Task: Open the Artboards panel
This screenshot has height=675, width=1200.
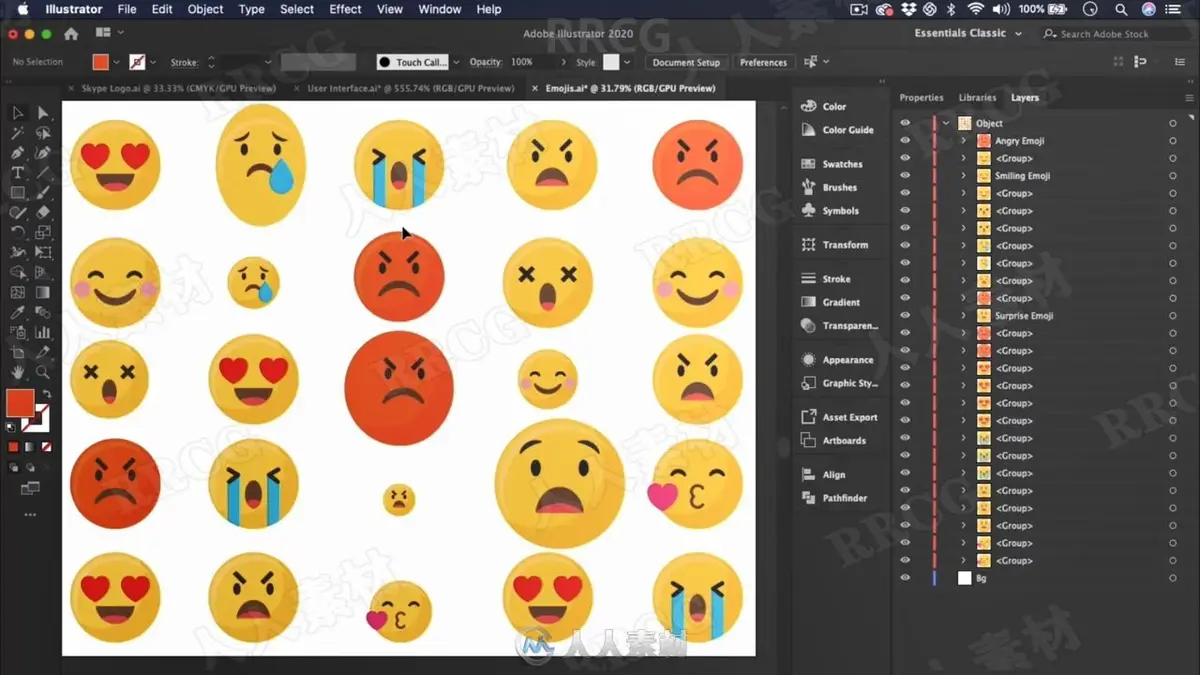Action: click(x=834, y=441)
